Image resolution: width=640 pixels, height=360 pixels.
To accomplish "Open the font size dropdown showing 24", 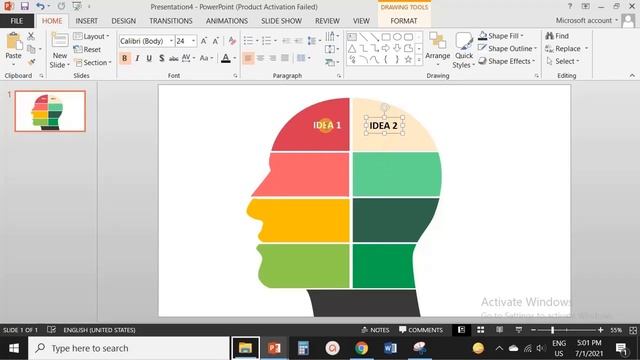I will coord(193,41).
